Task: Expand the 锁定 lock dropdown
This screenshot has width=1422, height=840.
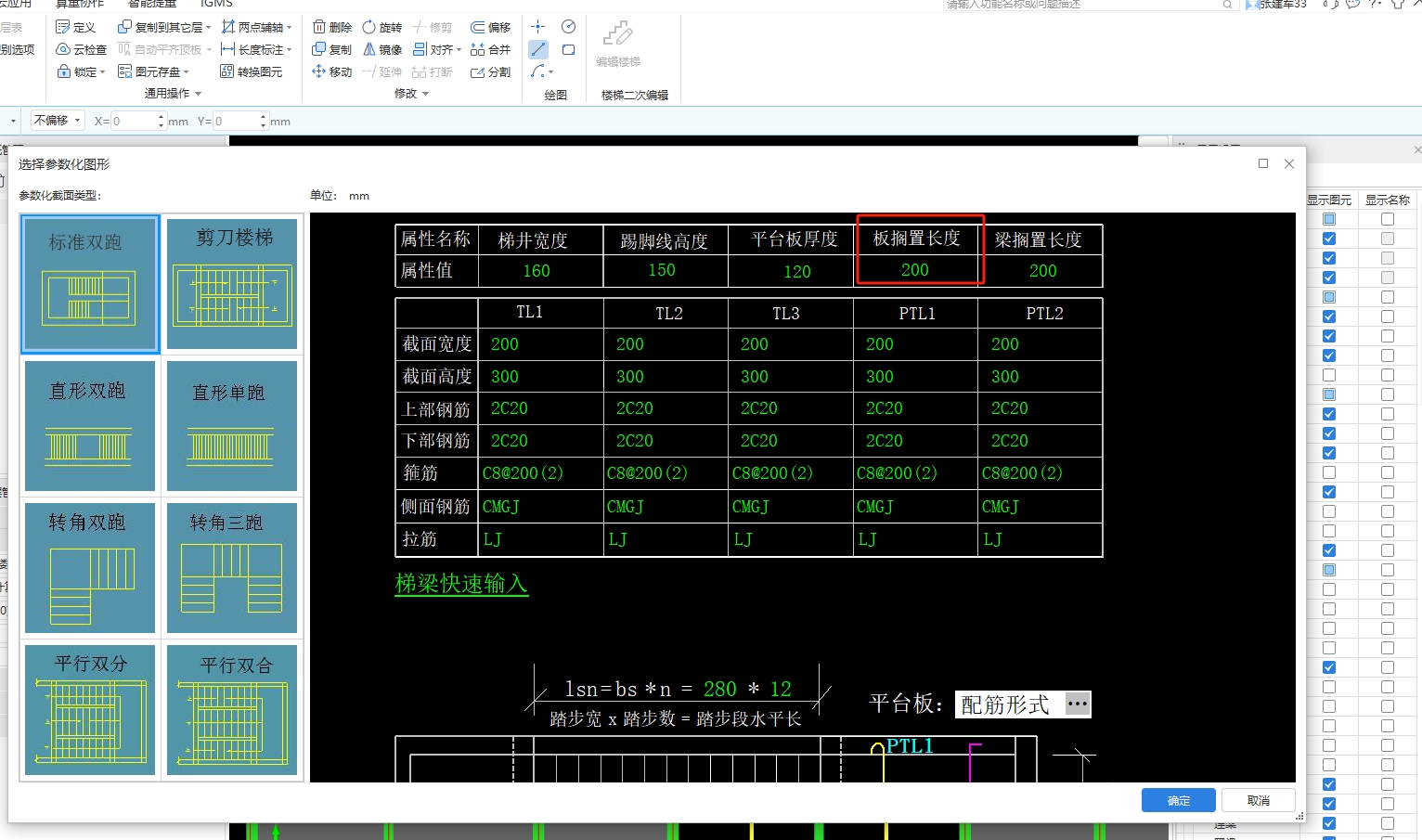Action: click(x=102, y=72)
